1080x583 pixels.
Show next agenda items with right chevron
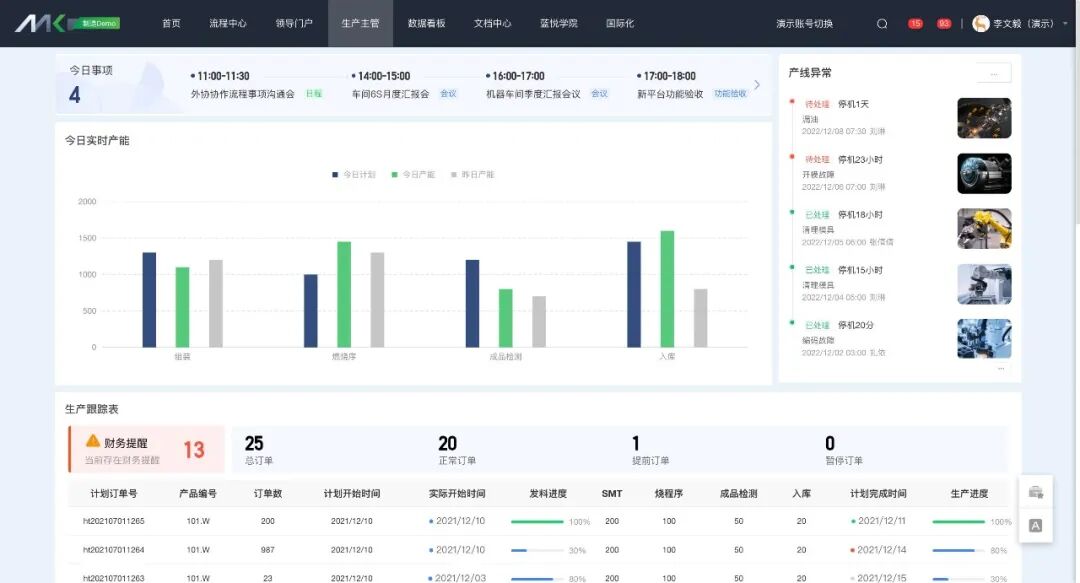[757, 85]
